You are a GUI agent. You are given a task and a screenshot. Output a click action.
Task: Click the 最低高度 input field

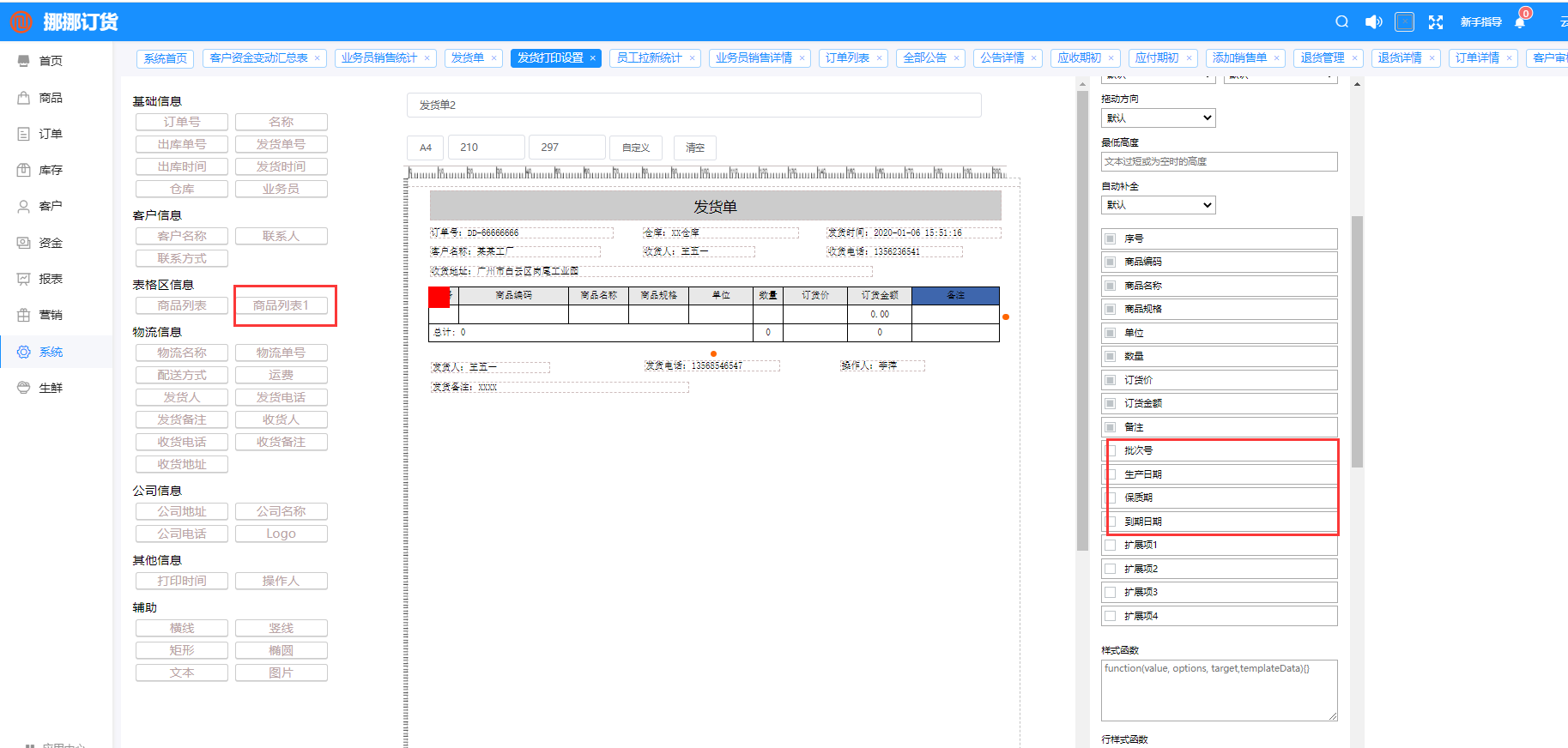[1219, 161]
